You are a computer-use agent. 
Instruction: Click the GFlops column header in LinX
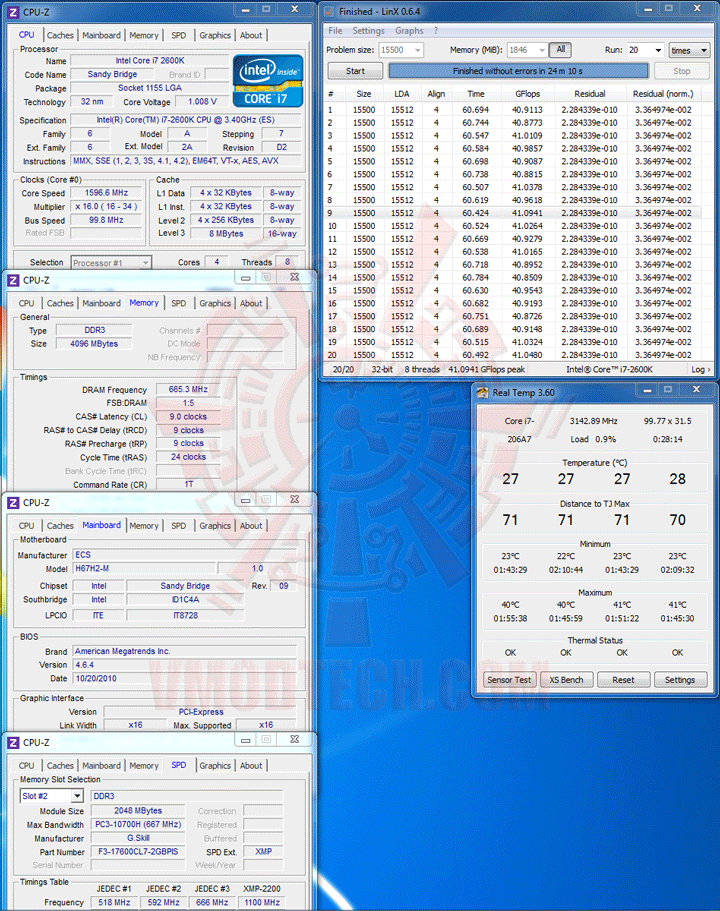(x=528, y=94)
